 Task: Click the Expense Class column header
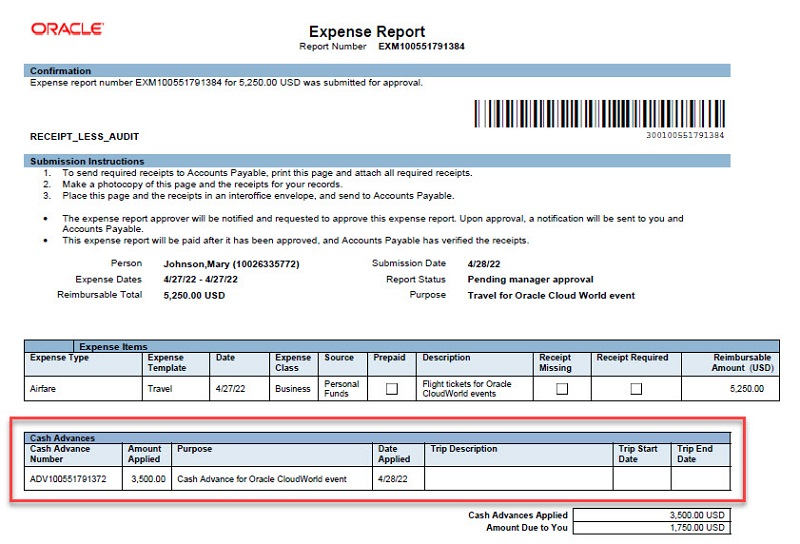293,364
